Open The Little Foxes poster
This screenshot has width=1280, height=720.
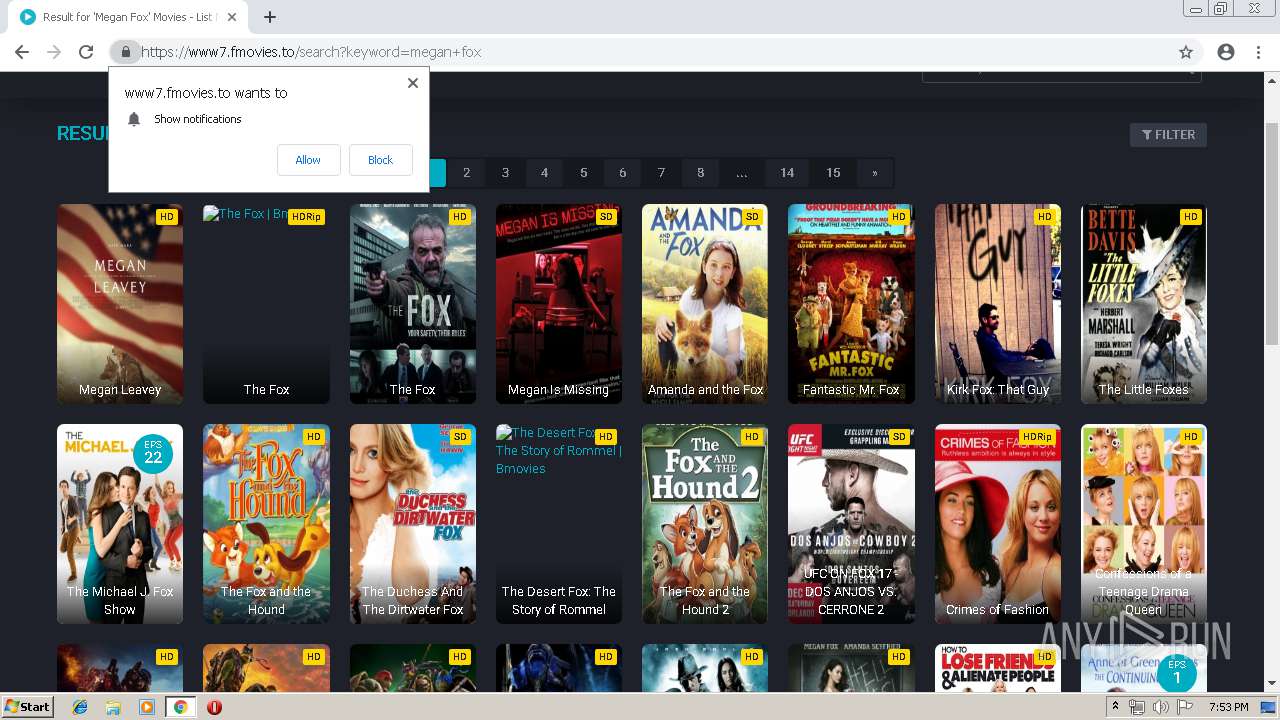1144,304
